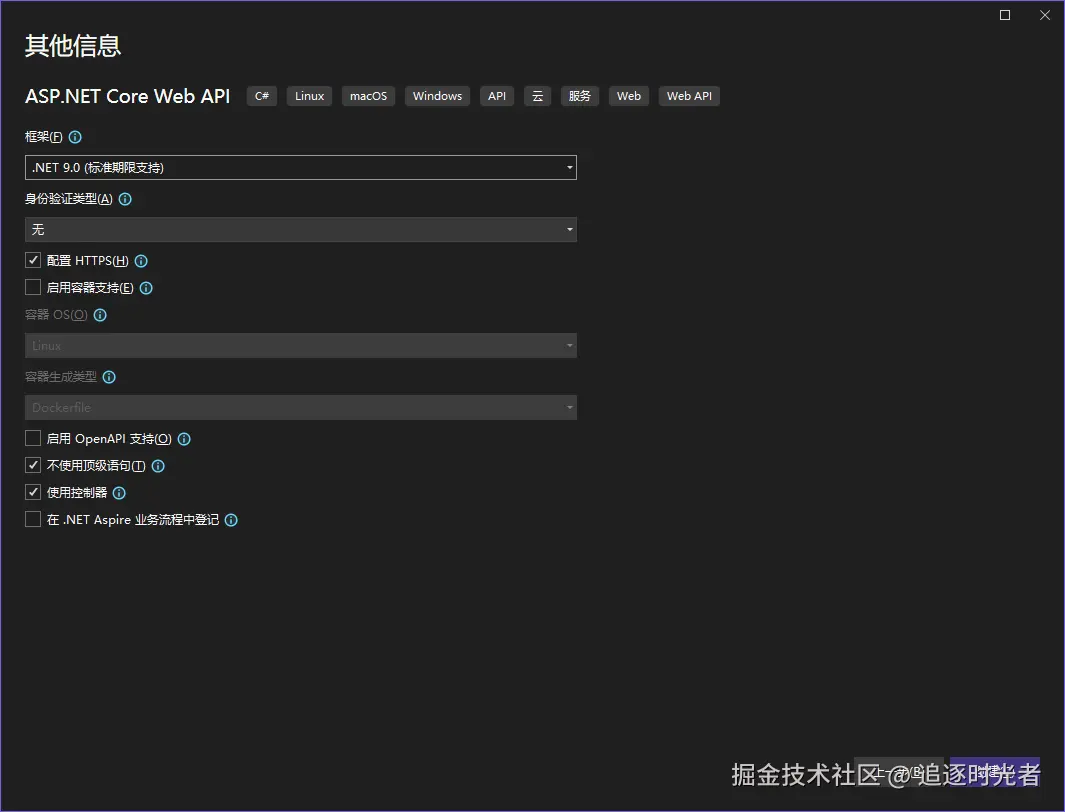The width and height of the screenshot is (1065, 812).
Task: Open the 身份验证类型 dropdown showing 无
Action: click(301, 229)
